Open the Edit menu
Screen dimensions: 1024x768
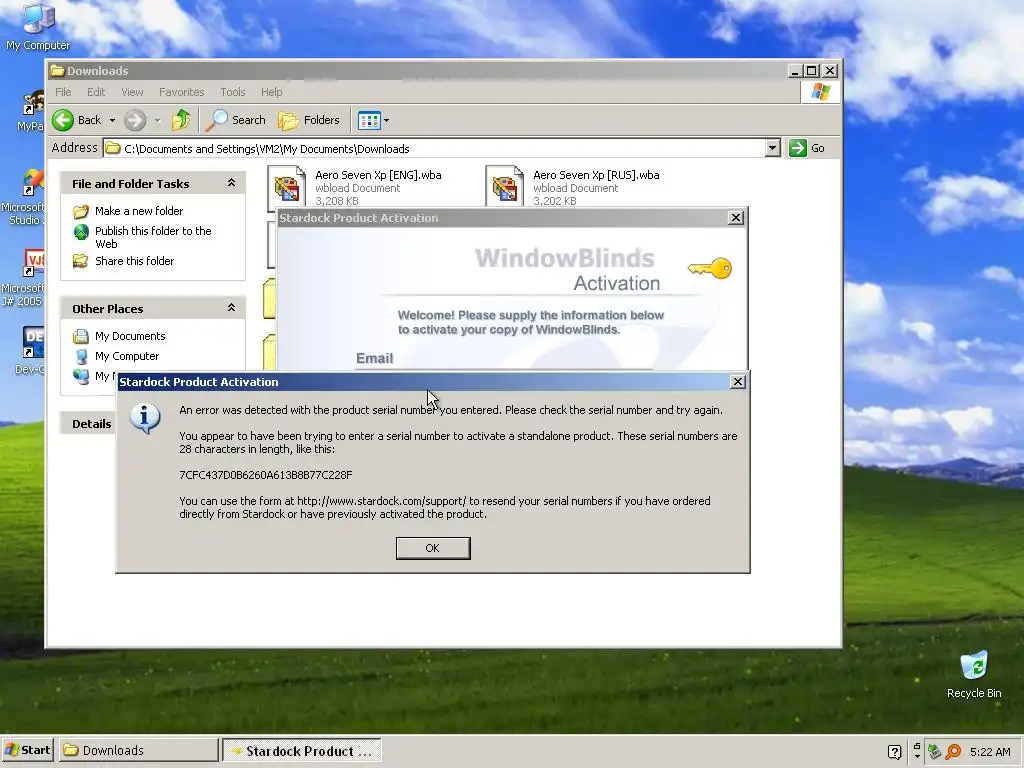96,92
